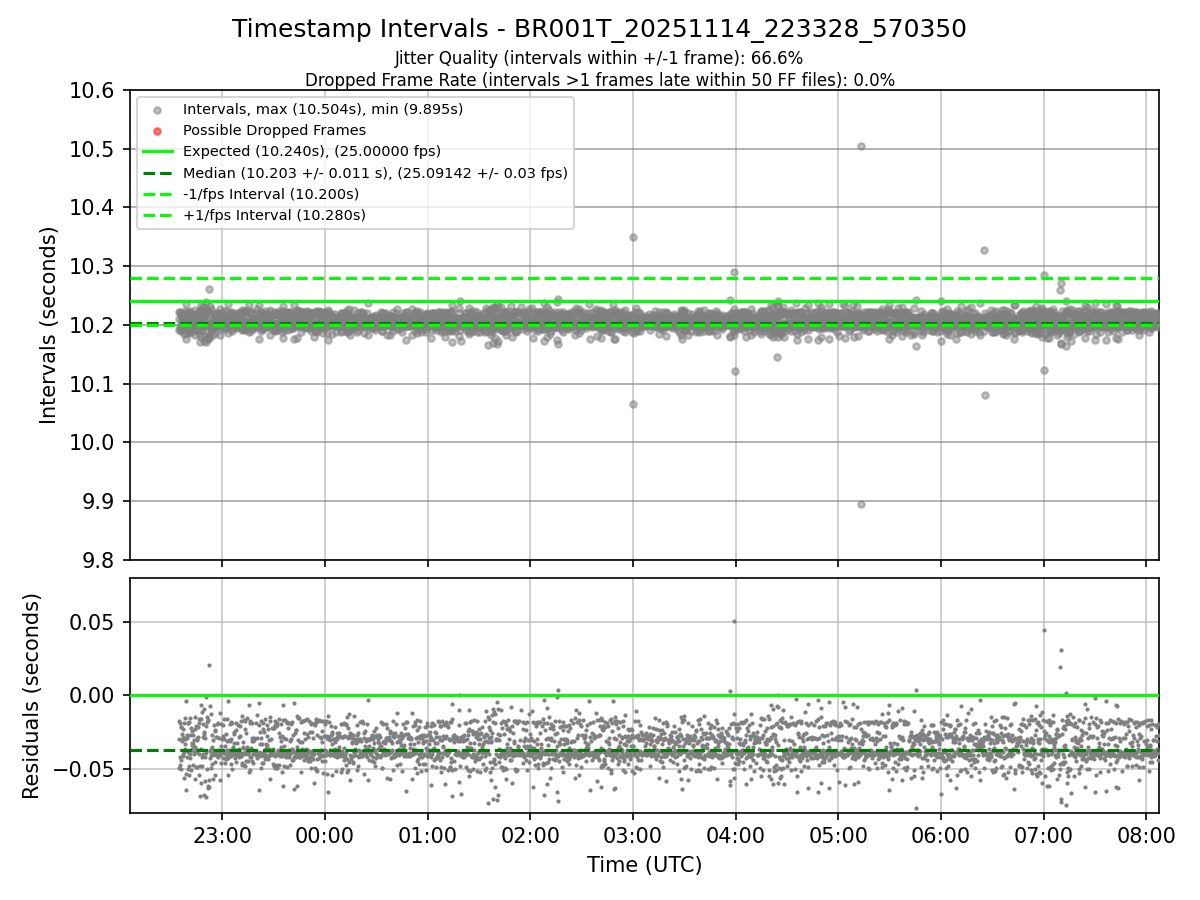Click the maximum outlier point near 10.5s after 05:00
Viewport: 1200px width, 900px height.
coord(861,146)
